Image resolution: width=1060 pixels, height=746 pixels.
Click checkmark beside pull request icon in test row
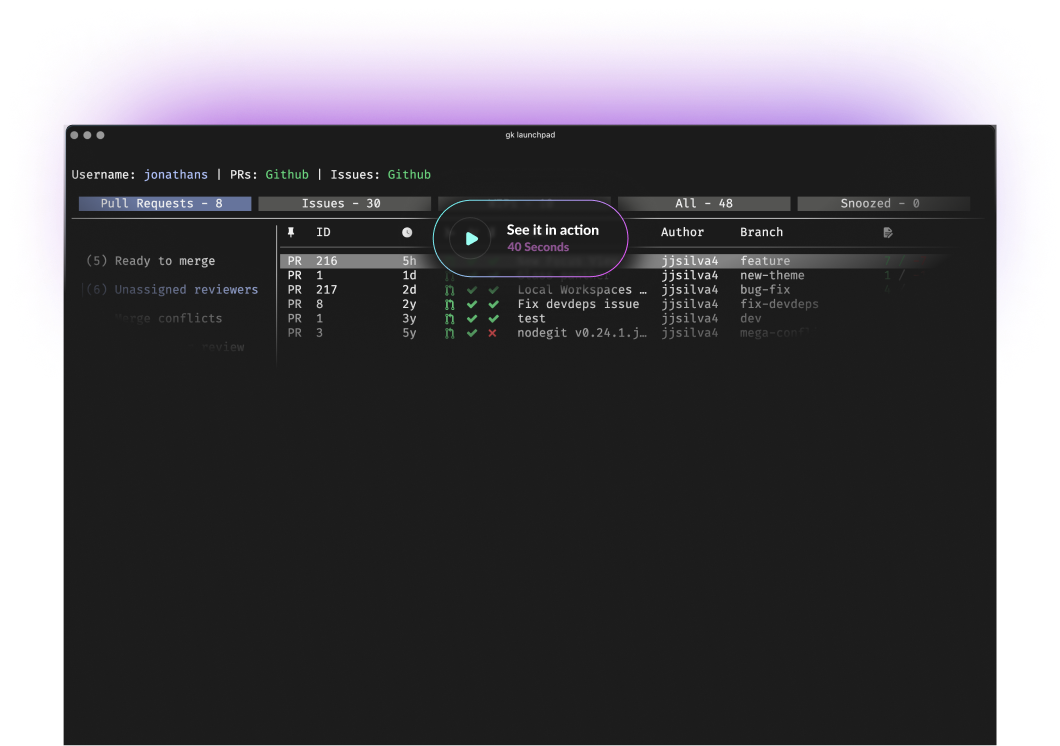pos(472,319)
